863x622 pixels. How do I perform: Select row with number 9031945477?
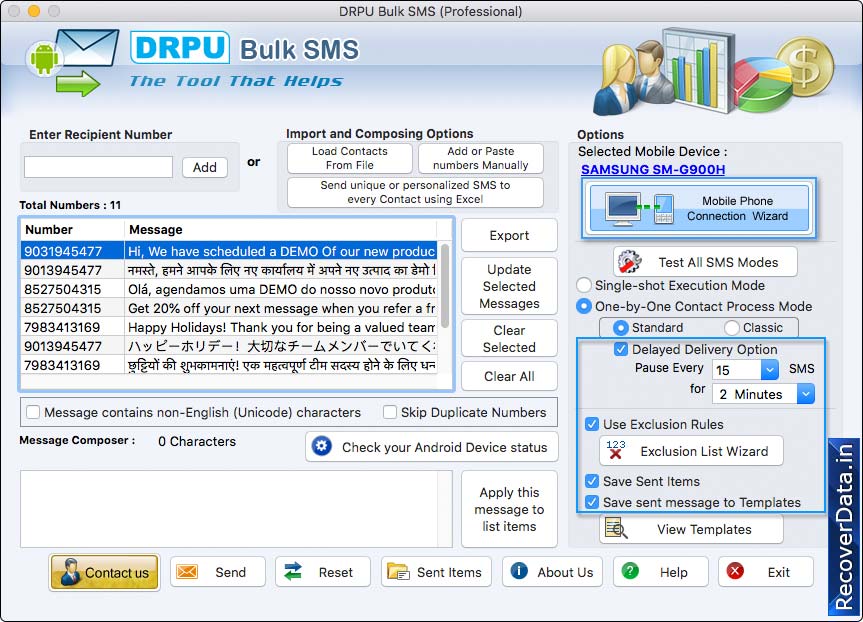click(229, 251)
